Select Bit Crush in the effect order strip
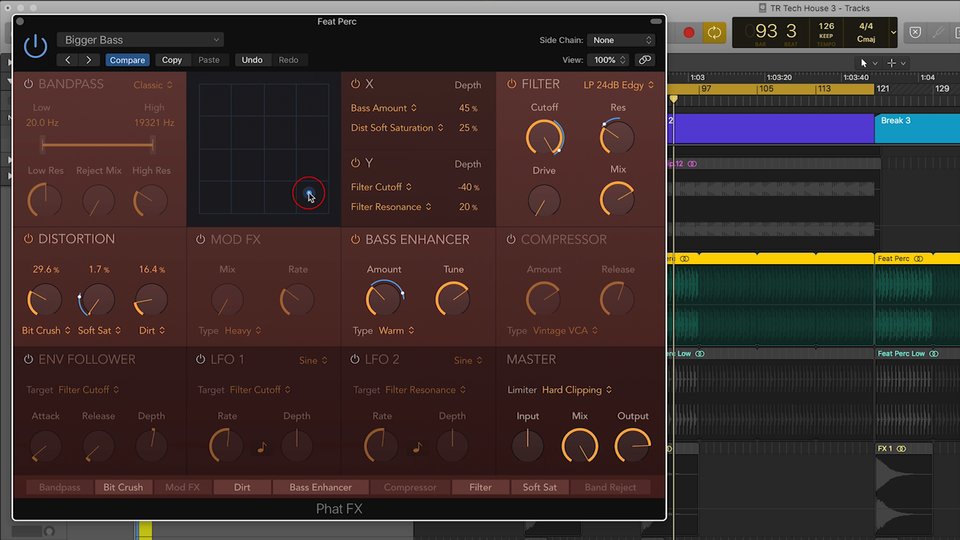The width and height of the screenshot is (960, 540). pyautogui.click(x=122, y=487)
